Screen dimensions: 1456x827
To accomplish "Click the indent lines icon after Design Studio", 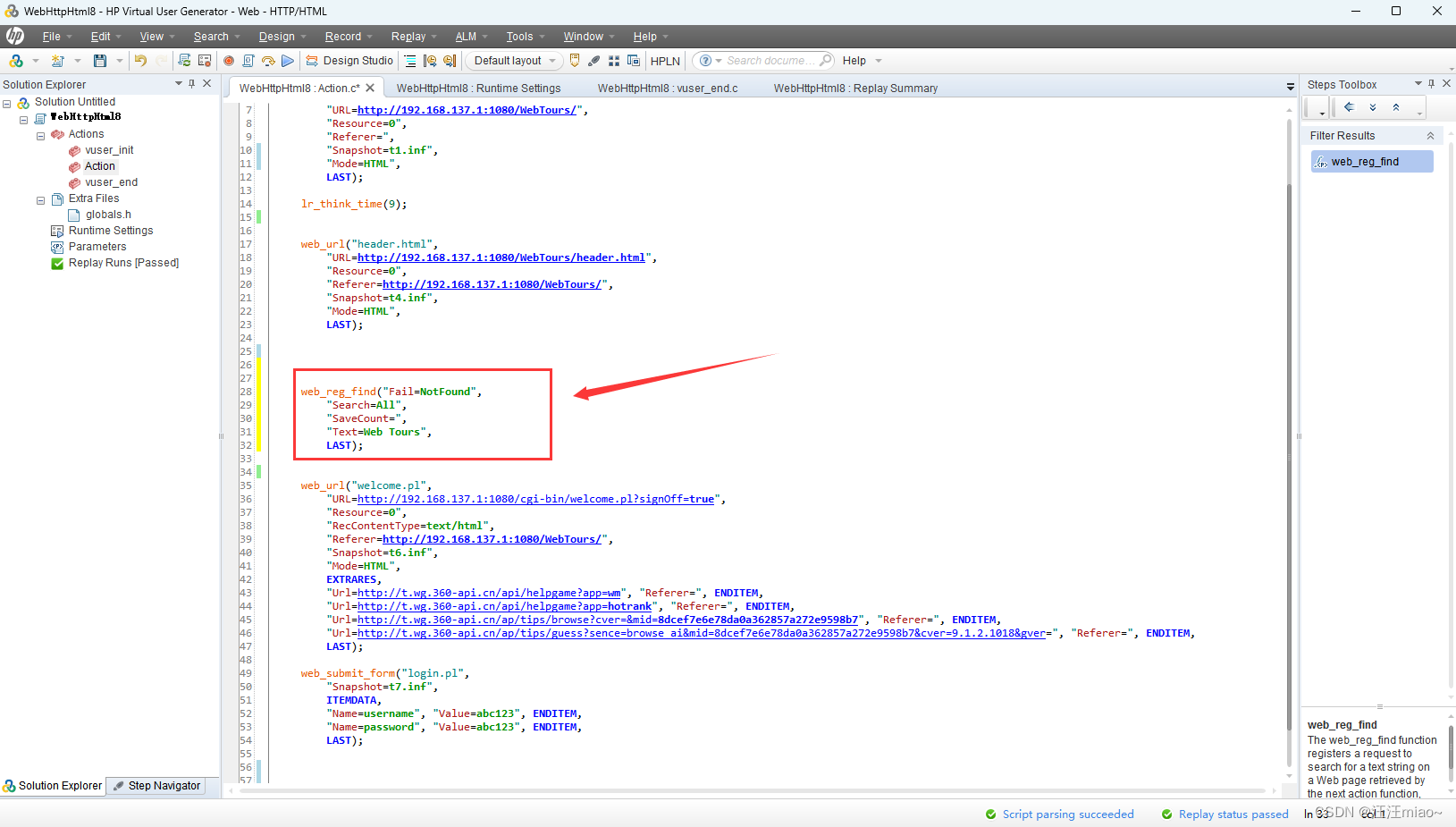I will pos(410,61).
